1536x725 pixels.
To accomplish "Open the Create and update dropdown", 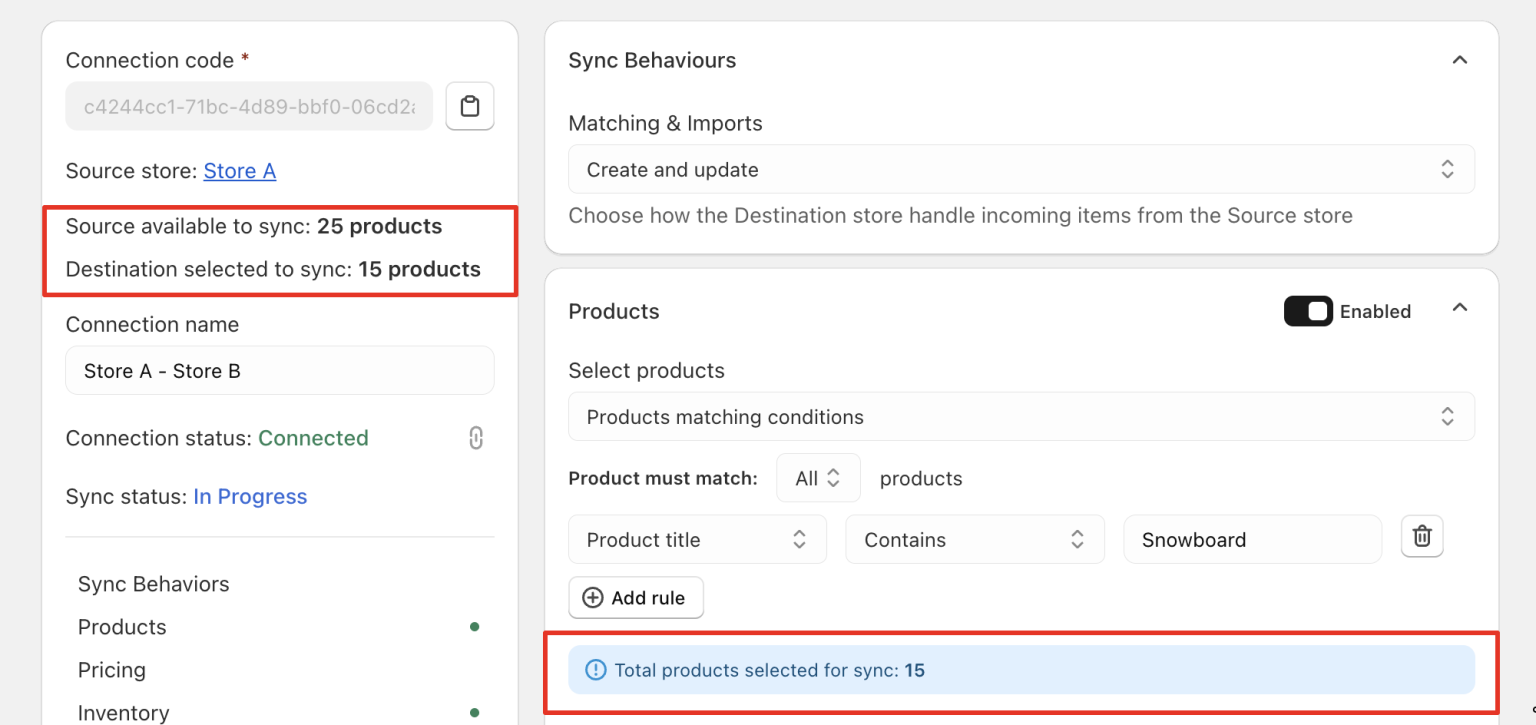I will 1021,169.
